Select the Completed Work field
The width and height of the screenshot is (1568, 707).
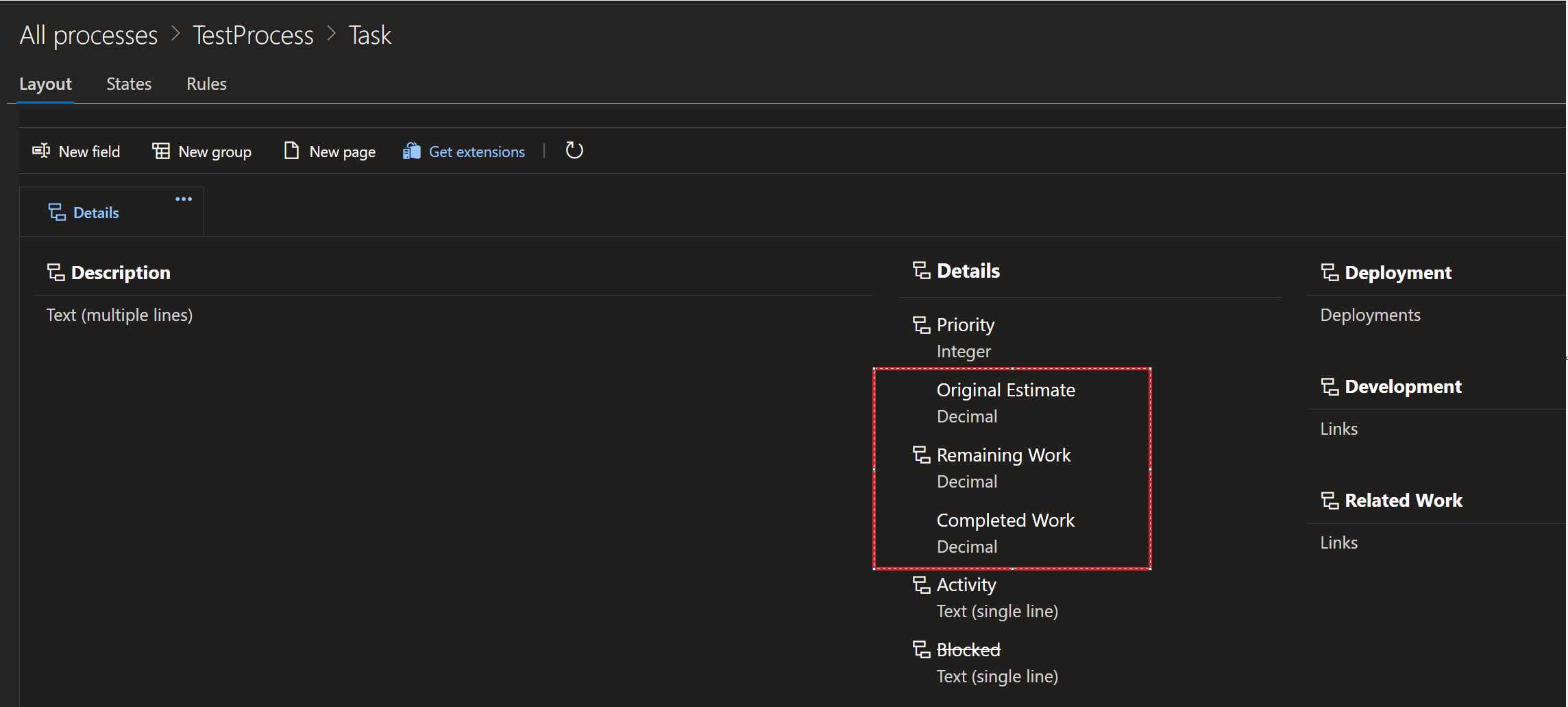(x=1005, y=520)
